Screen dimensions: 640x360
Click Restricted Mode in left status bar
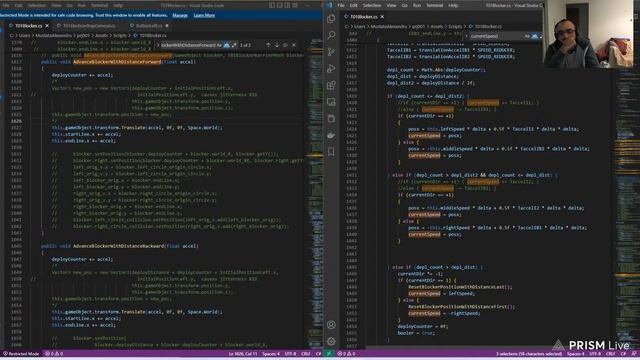(x=21, y=353)
